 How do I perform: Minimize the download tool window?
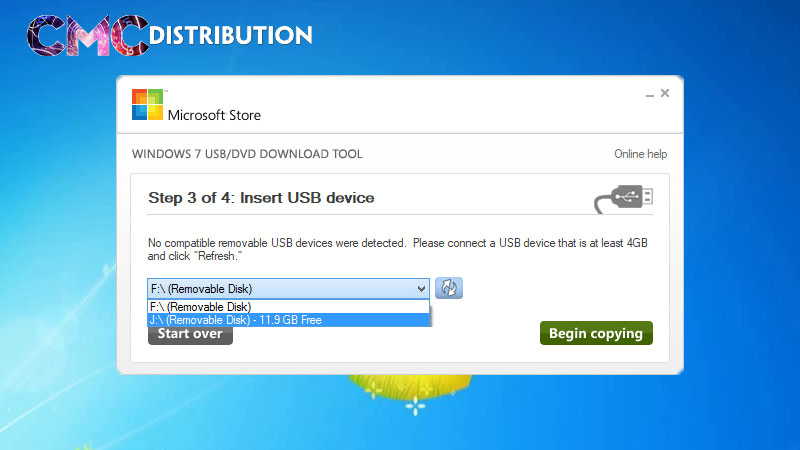coord(649,94)
